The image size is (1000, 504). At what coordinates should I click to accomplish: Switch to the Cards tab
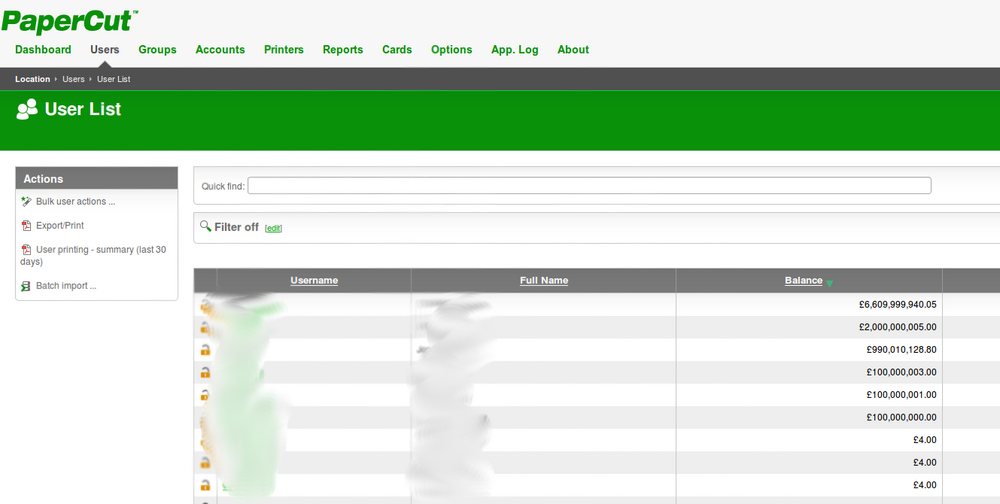coord(397,50)
